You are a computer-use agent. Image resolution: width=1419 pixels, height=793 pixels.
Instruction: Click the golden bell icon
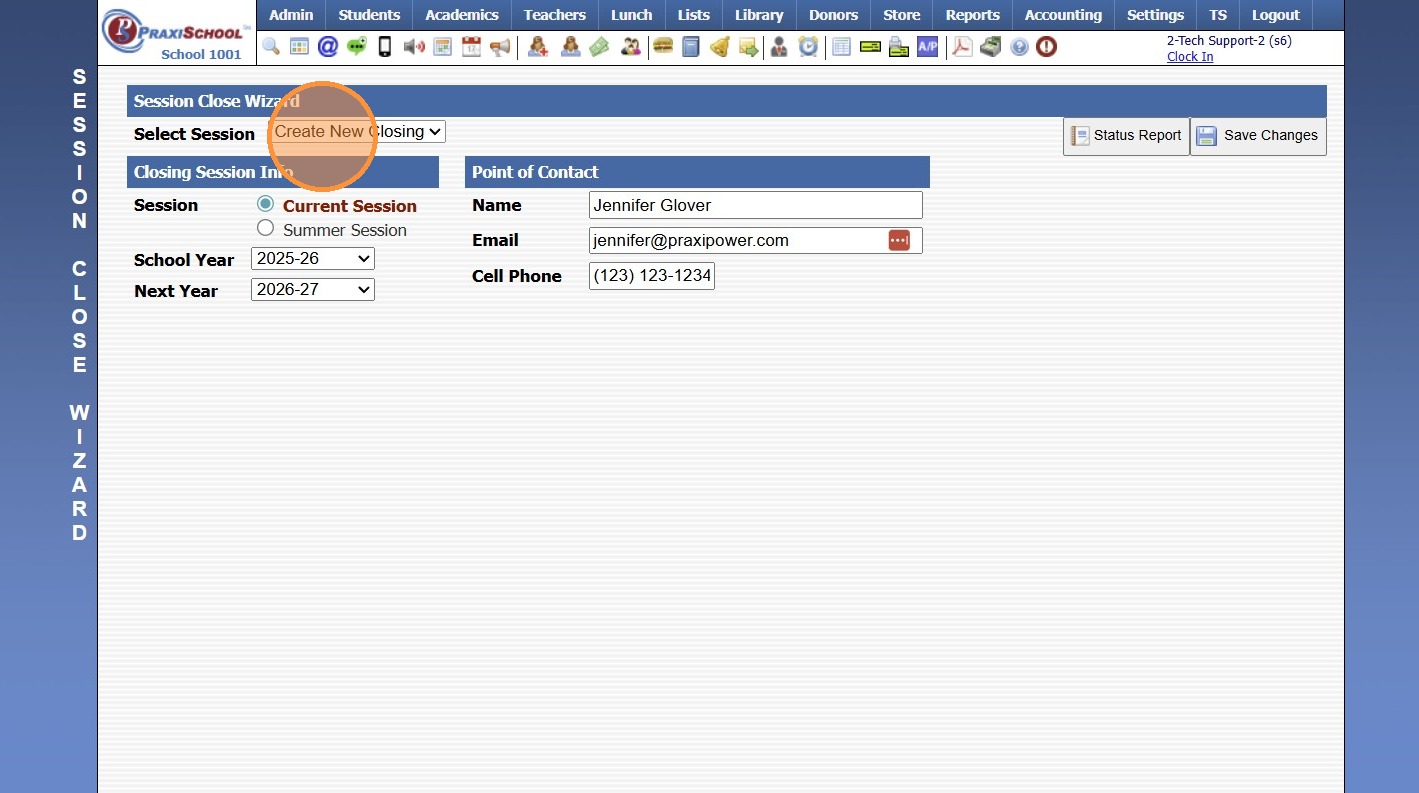pyautogui.click(x=719, y=47)
